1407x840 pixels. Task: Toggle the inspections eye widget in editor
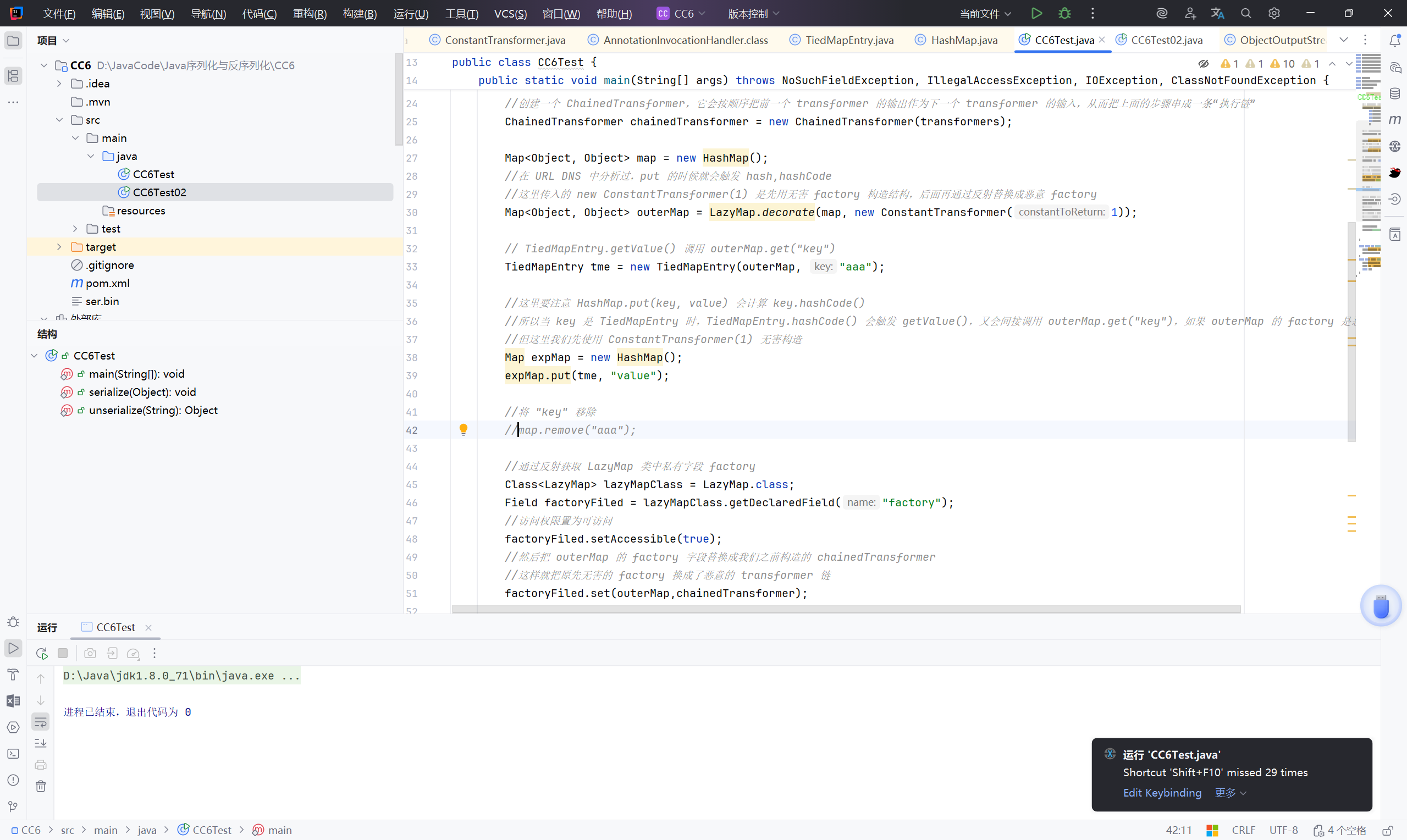point(1203,63)
